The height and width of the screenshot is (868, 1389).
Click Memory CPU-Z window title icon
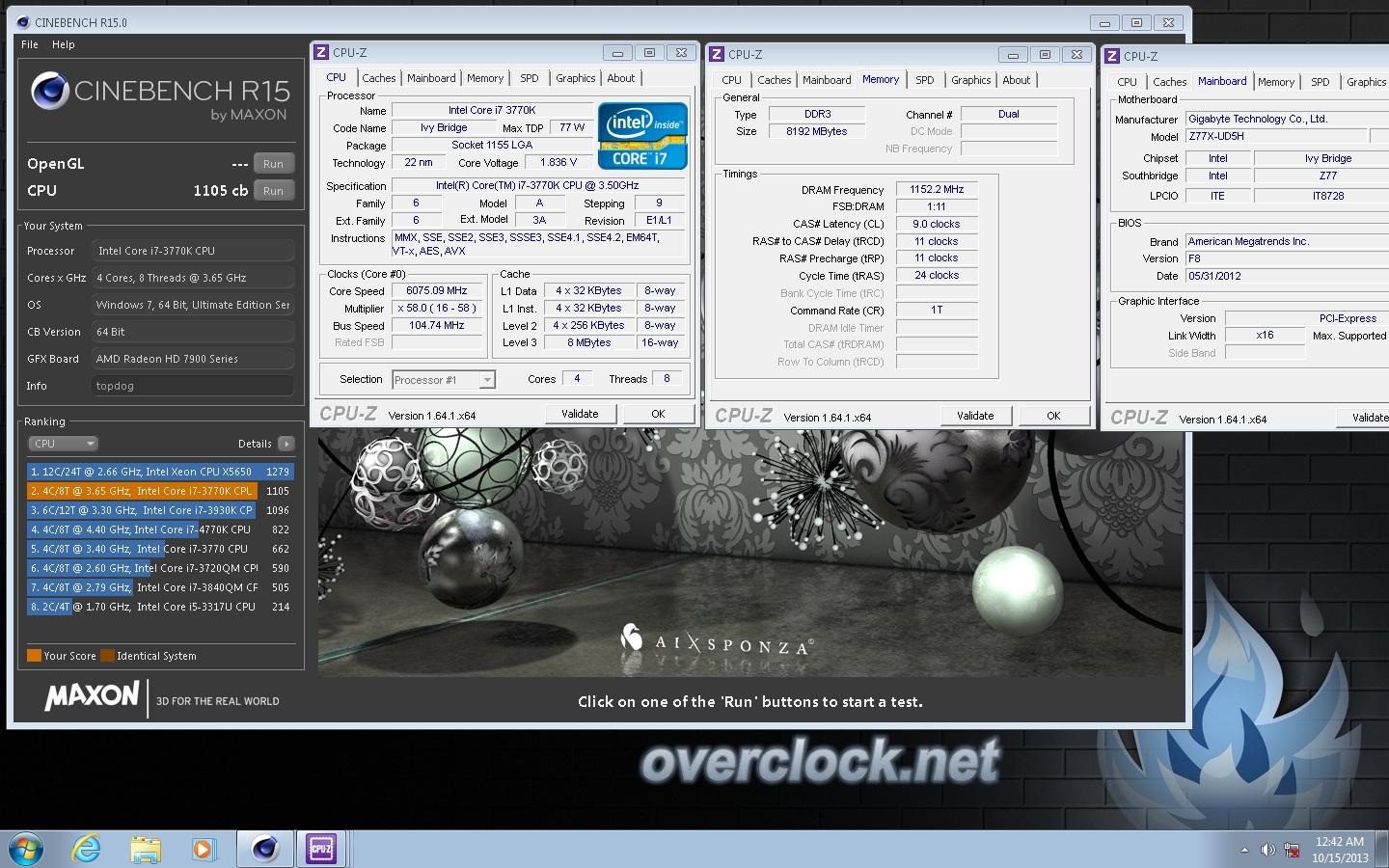coord(718,55)
